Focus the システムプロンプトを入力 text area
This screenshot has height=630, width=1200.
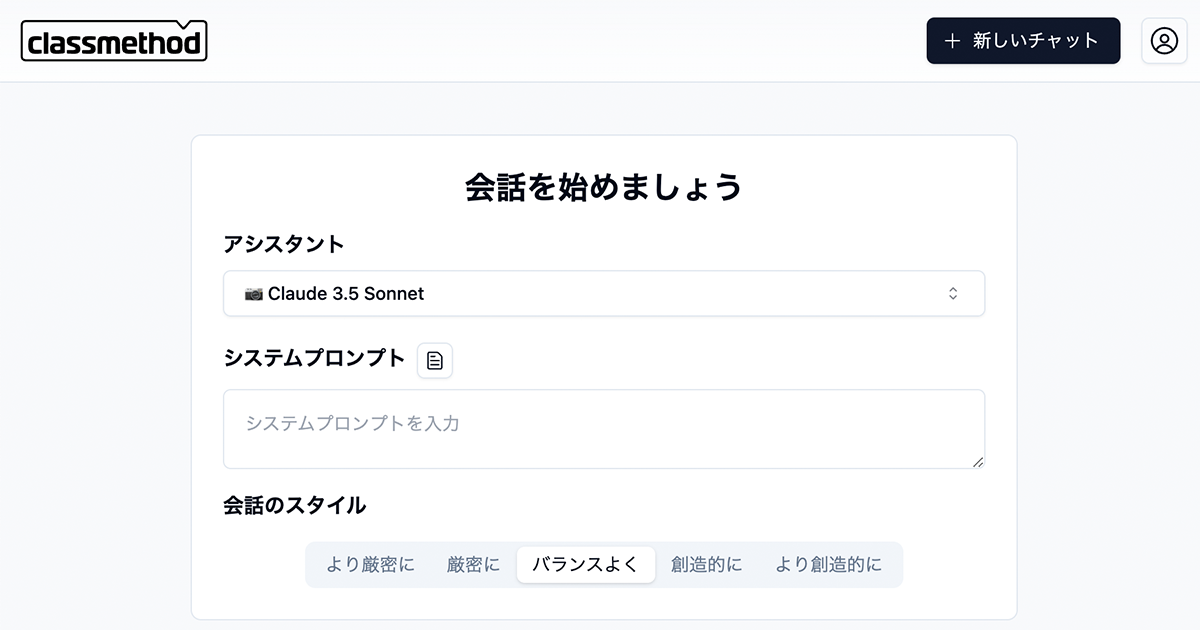tap(603, 429)
